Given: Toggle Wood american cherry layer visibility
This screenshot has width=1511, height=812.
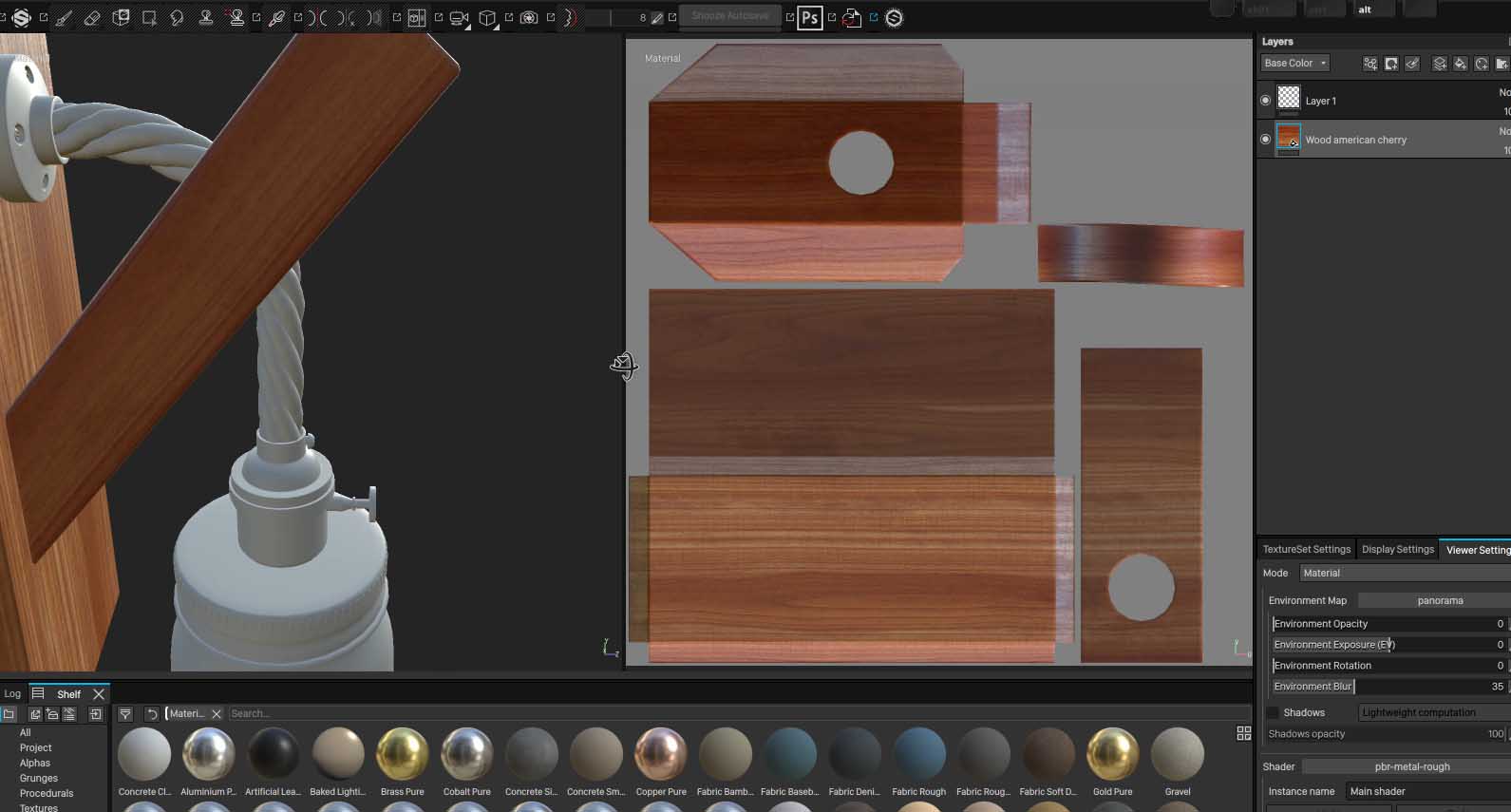Looking at the screenshot, I should click(x=1265, y=140).
